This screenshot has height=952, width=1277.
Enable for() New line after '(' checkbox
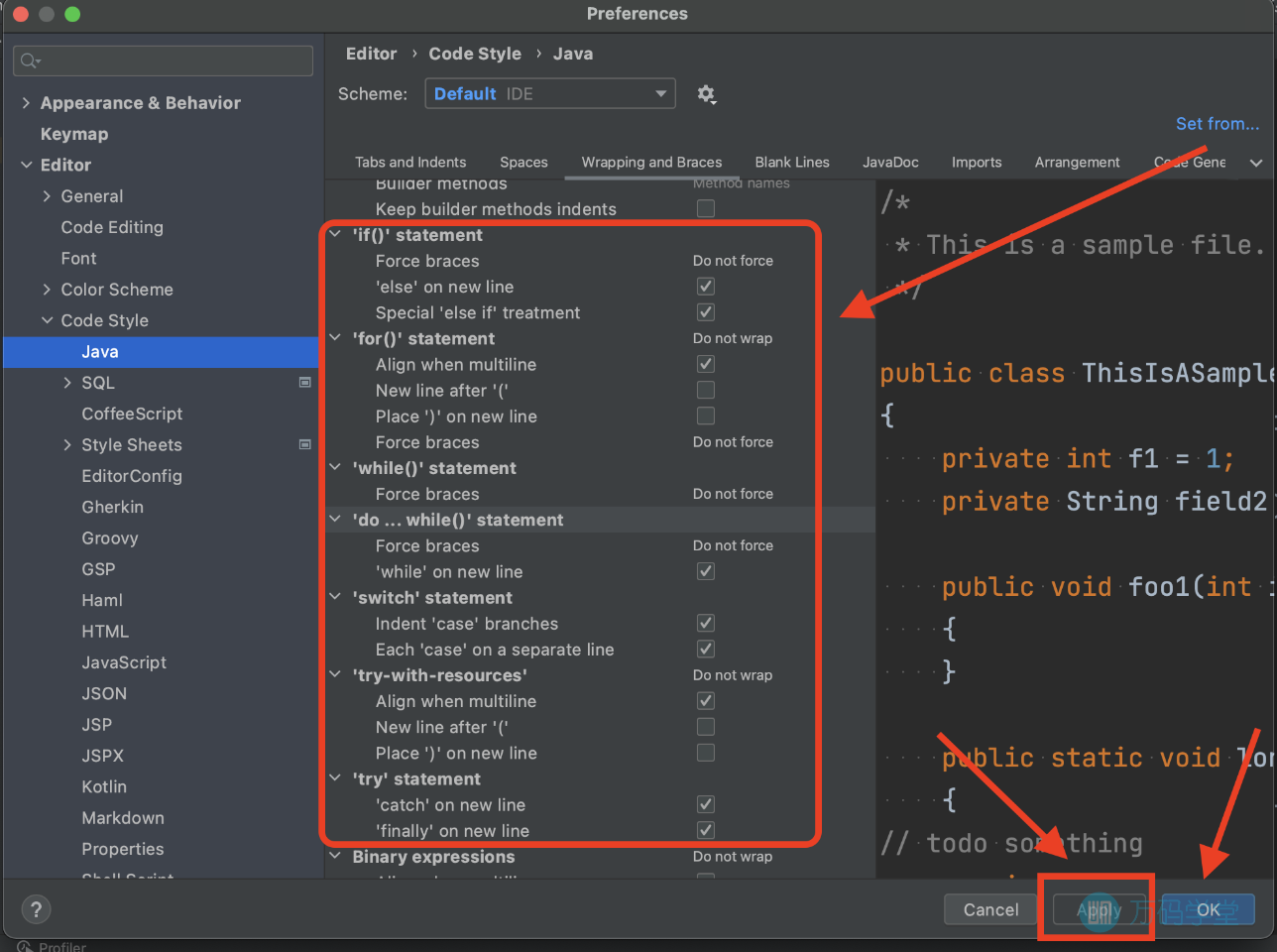click(706, 390)
